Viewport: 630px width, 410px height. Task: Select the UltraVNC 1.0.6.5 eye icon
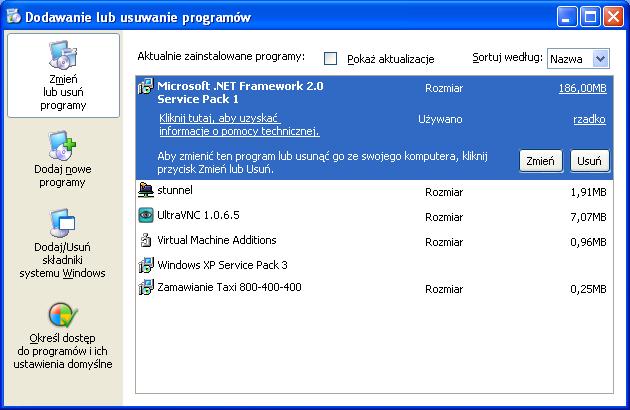(x=145, y=215)
